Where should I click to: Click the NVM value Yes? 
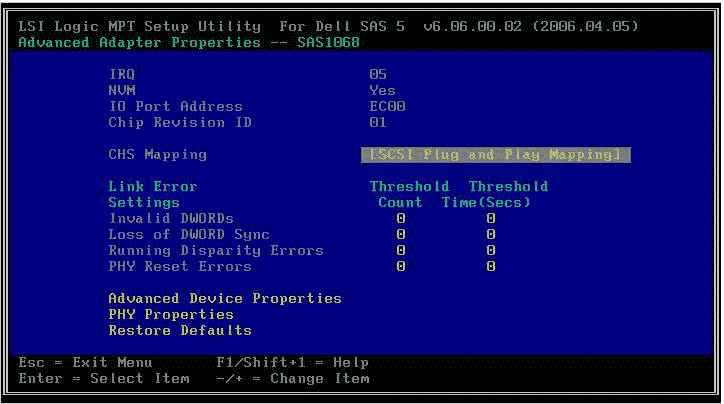point(382,90)
